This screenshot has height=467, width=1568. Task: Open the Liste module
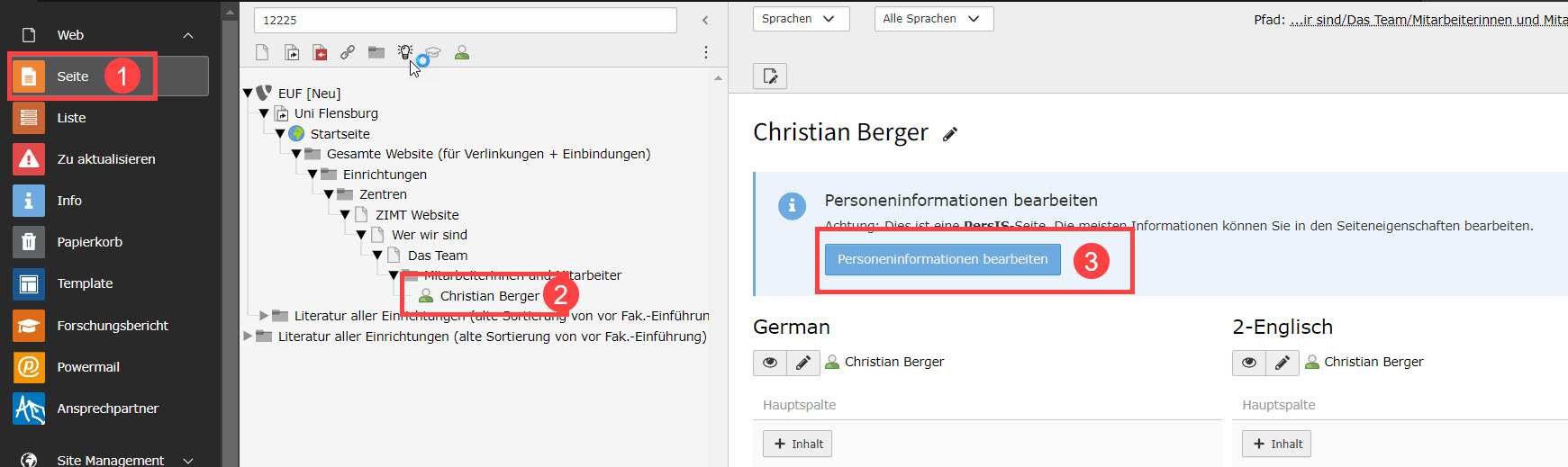[71, 118]
